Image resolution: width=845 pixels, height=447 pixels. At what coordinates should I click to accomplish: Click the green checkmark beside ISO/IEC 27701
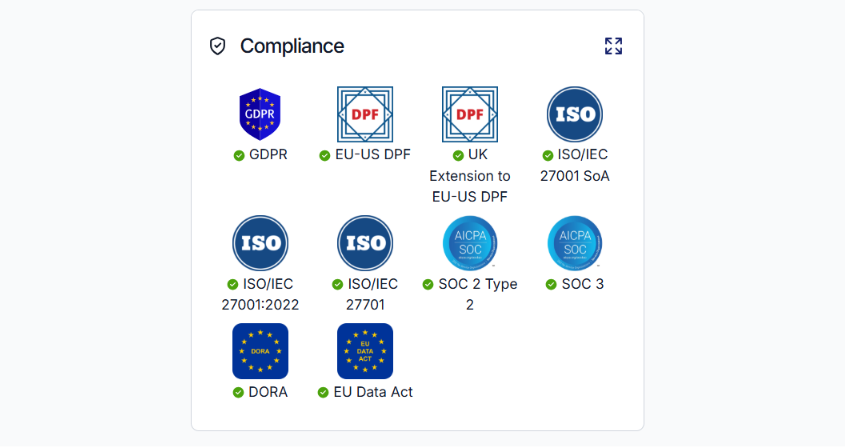(x=337, y=285)
